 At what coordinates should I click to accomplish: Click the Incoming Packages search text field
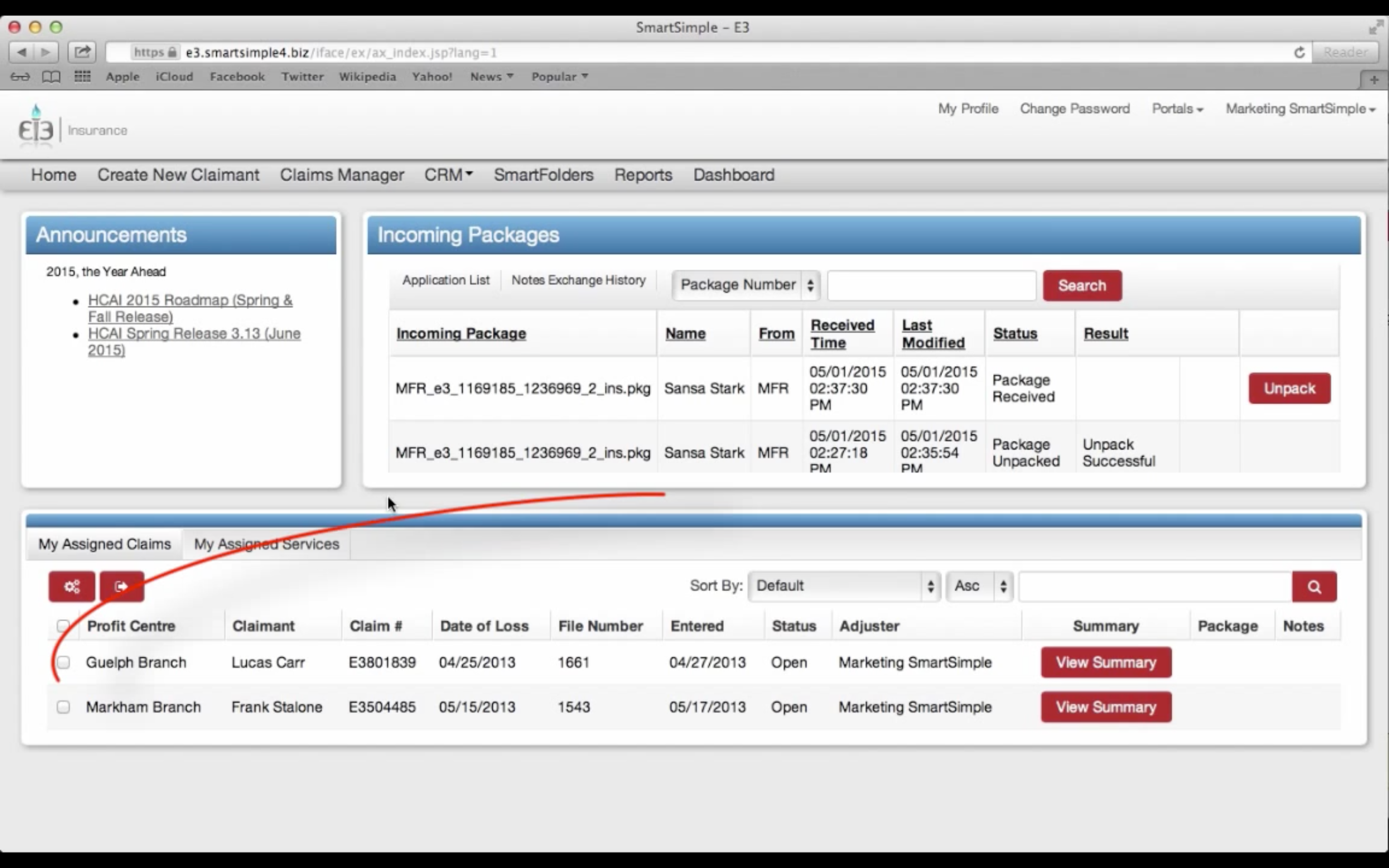931,285
